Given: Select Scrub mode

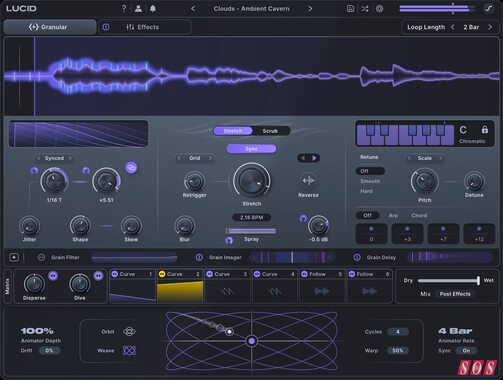Looking at the screenshot, I should [x=270, y=131].
